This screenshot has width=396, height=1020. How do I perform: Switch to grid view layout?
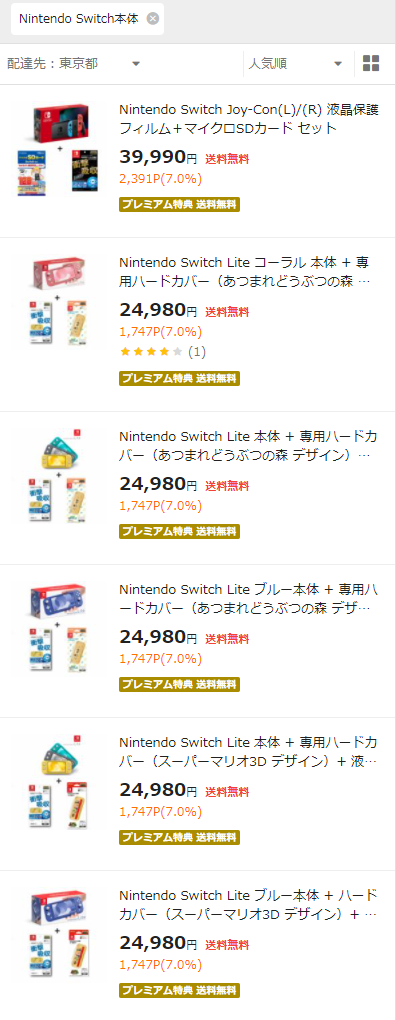371,63
